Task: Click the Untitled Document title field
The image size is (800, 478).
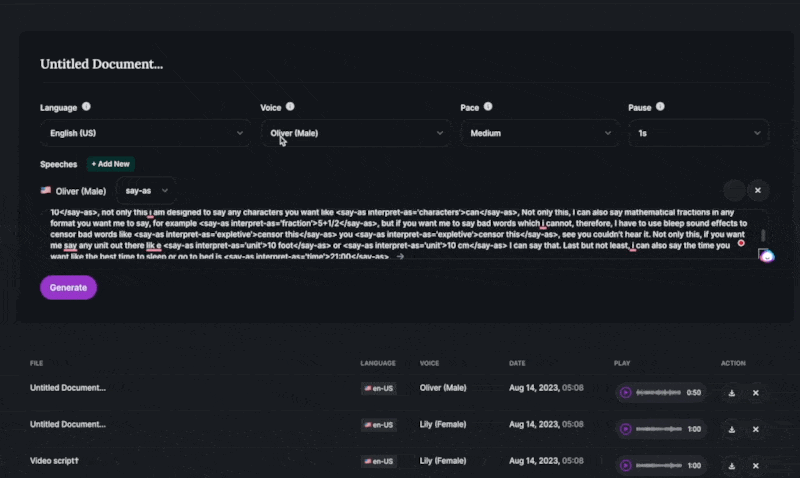Action: tap(101, 64)
